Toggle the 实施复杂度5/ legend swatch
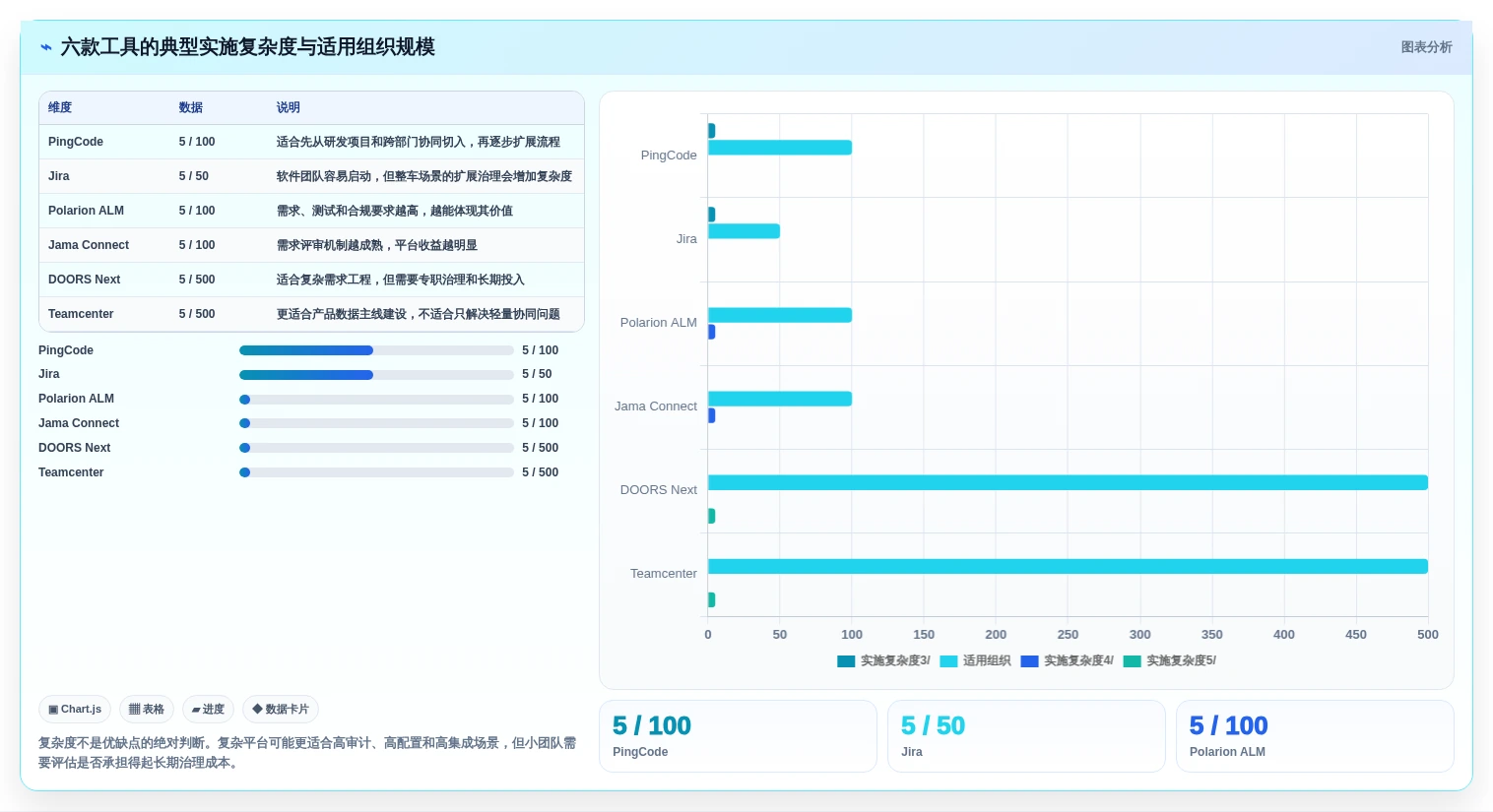 (x=1132, y=661)
